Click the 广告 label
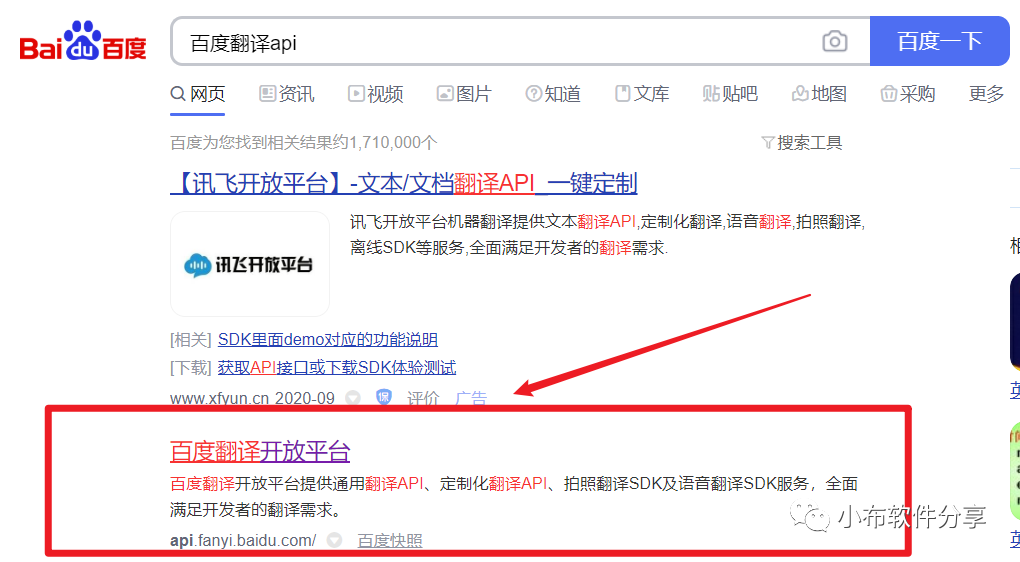 [x=471, y=398]
